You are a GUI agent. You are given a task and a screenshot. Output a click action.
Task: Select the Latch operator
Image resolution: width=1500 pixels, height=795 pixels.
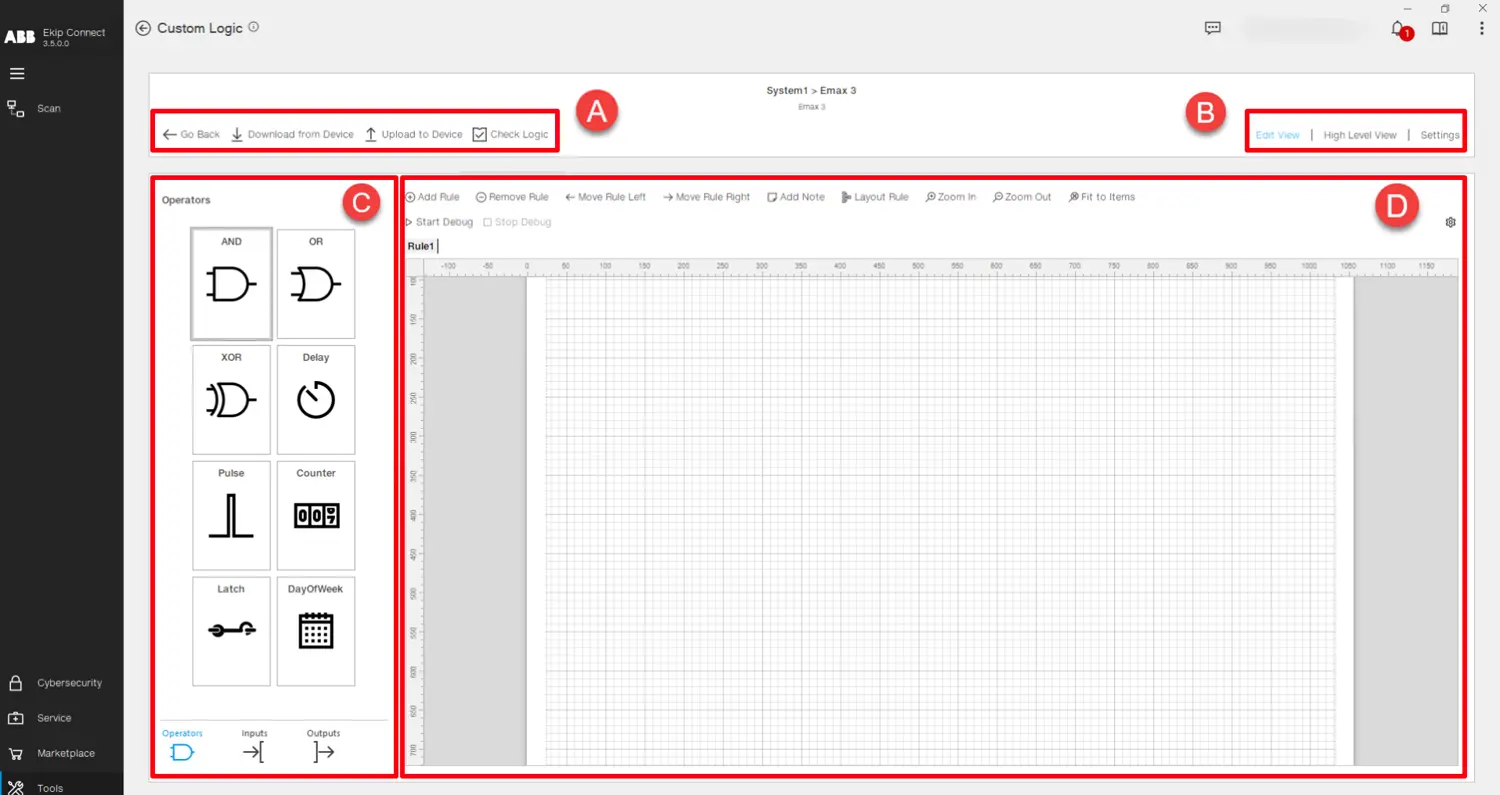point(231,630)
